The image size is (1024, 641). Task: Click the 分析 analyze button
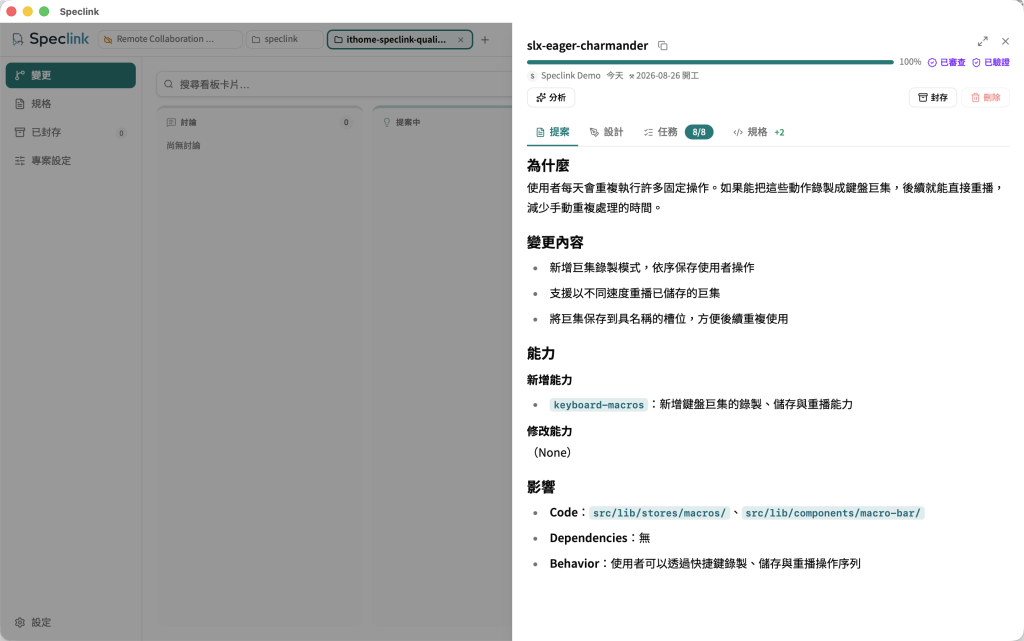(x=551, y=97)
